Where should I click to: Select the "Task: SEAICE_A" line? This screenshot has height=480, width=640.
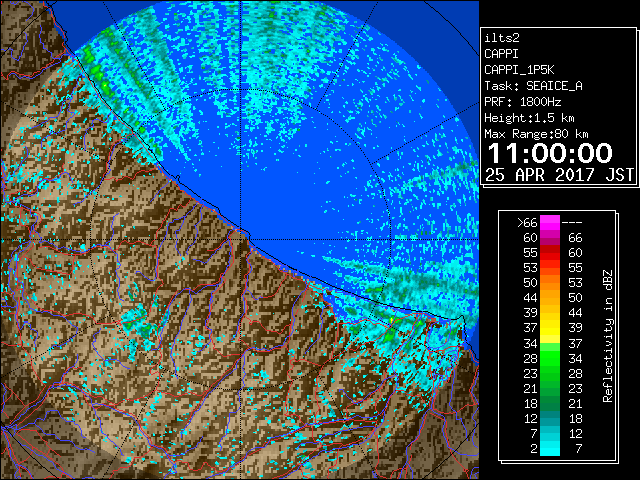pyautogui.click(x=533, y=86)
